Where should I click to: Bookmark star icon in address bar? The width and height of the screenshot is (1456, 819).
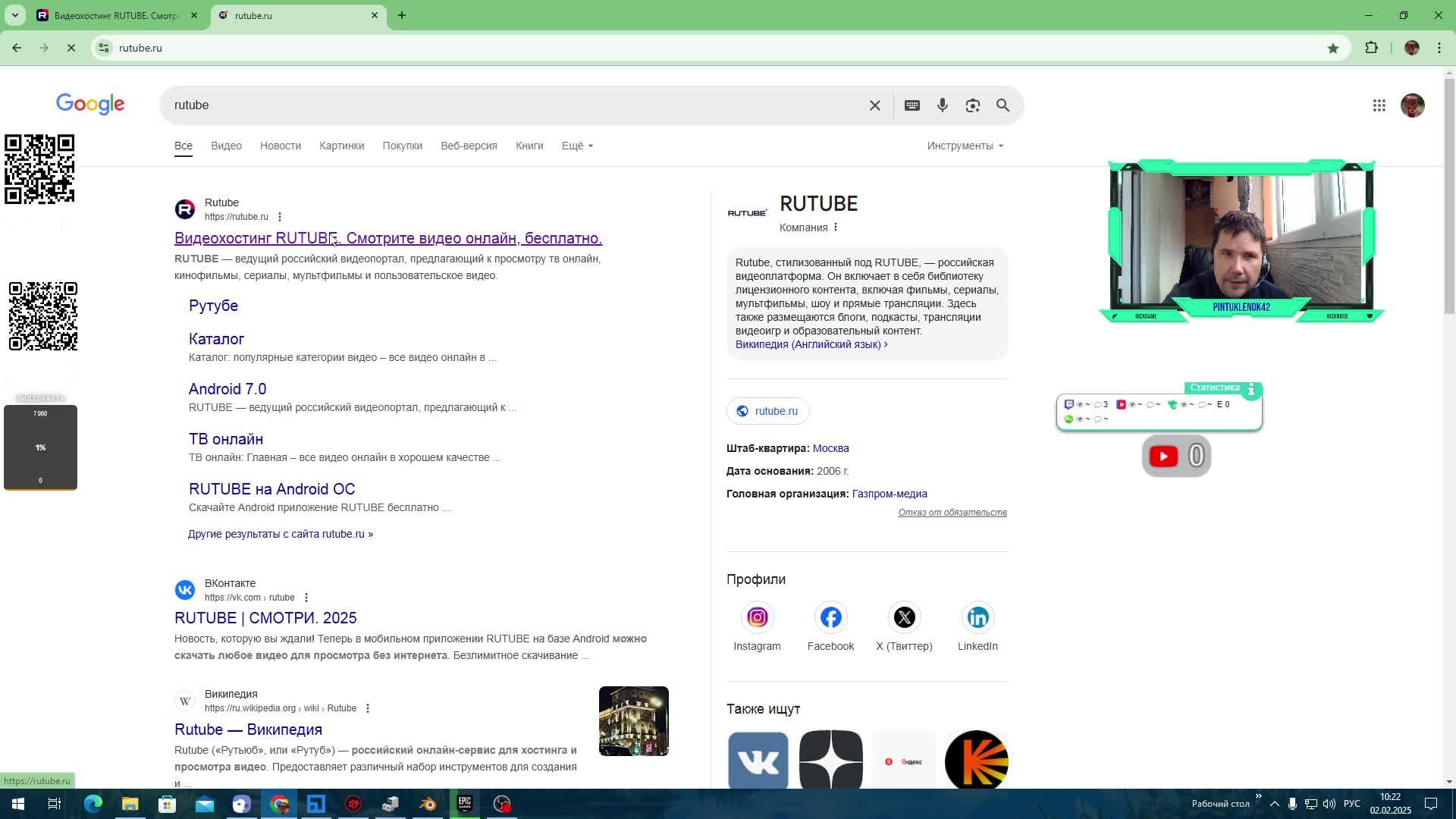coord(1333,48)
